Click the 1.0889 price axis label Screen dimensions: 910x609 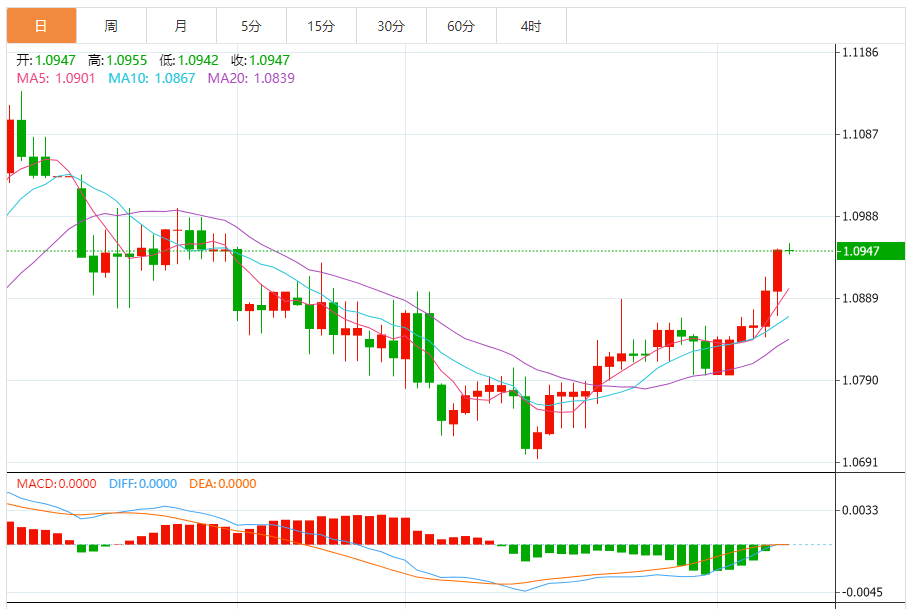[x=860, y=298]
